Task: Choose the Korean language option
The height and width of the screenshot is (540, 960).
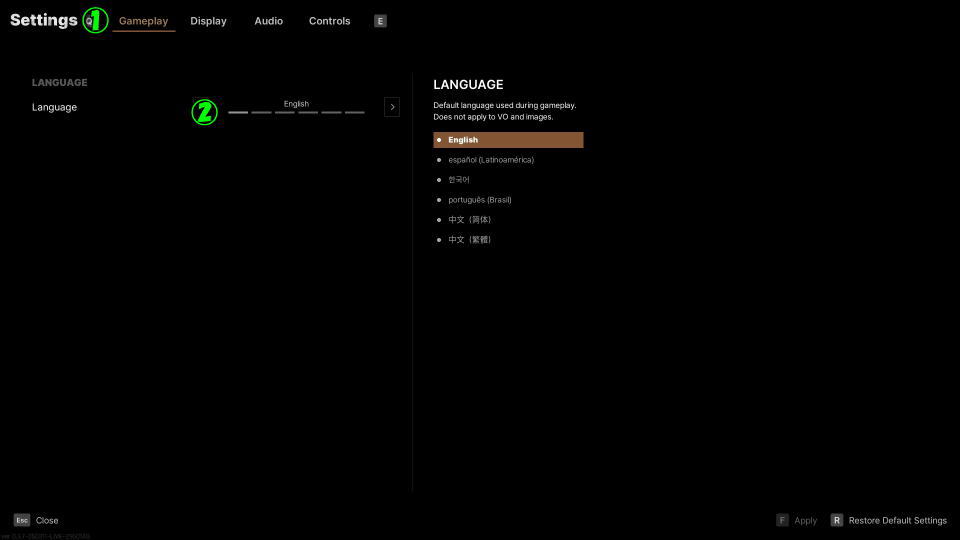Action: [459, 180]
